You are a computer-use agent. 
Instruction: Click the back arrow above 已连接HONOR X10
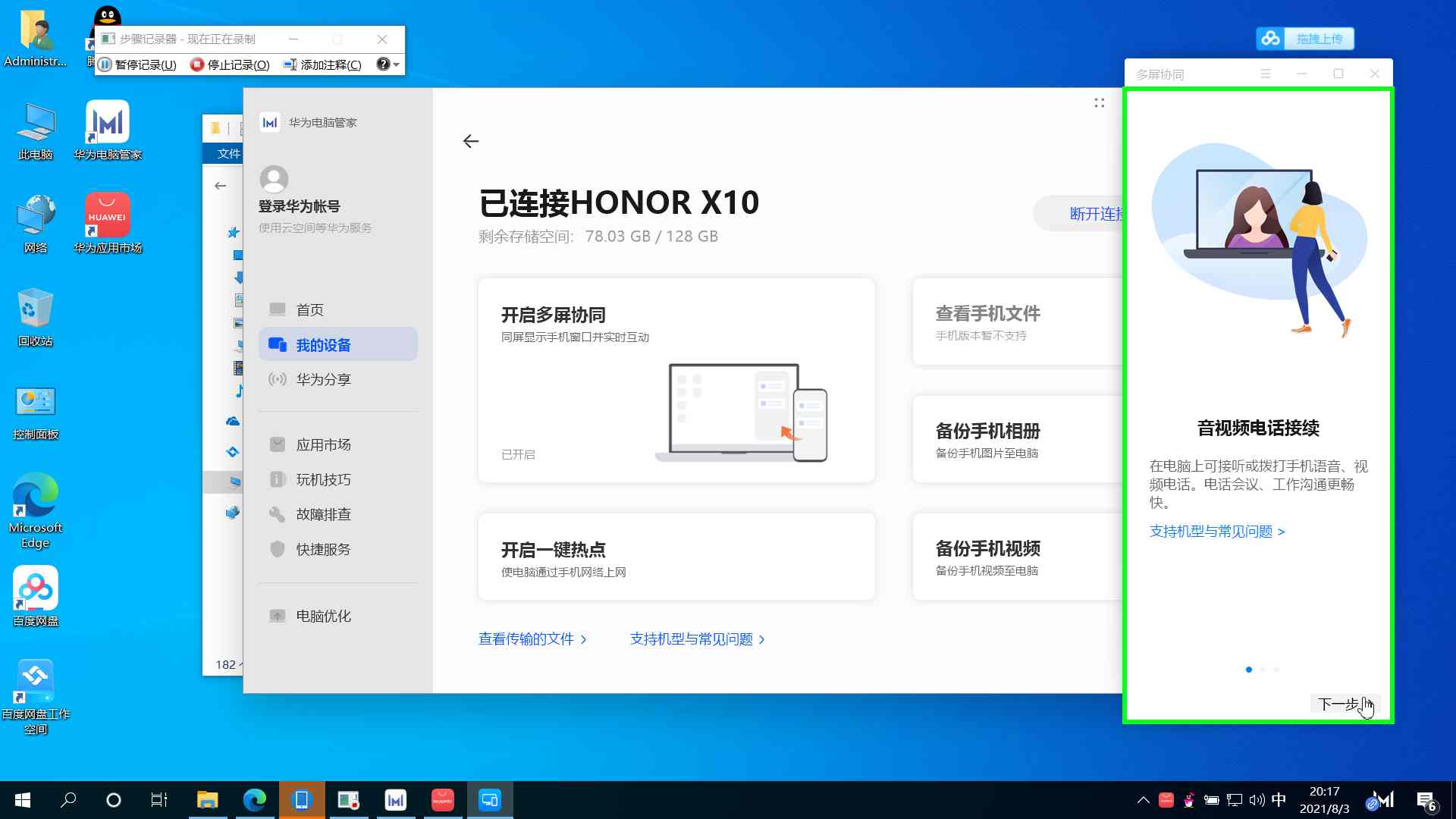[471, 141]
